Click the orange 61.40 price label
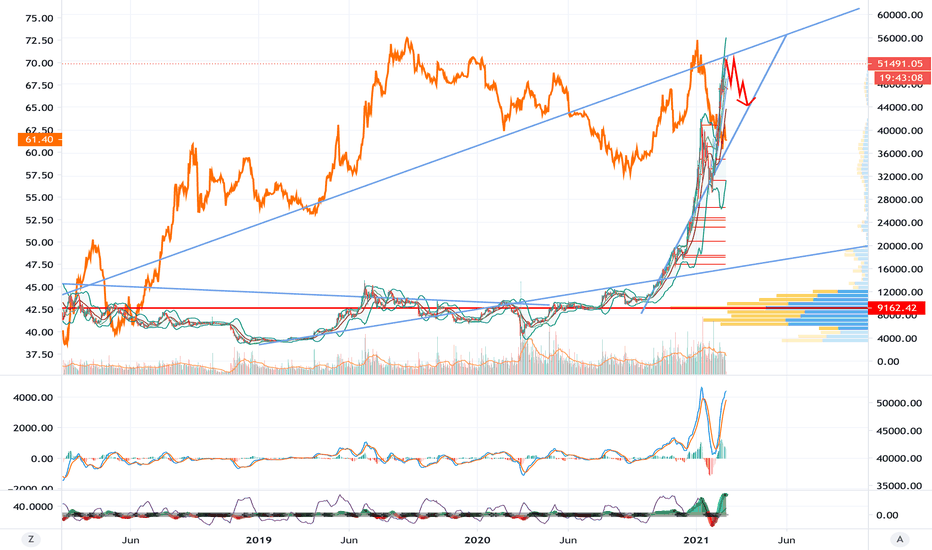 (x=40, y=139)
